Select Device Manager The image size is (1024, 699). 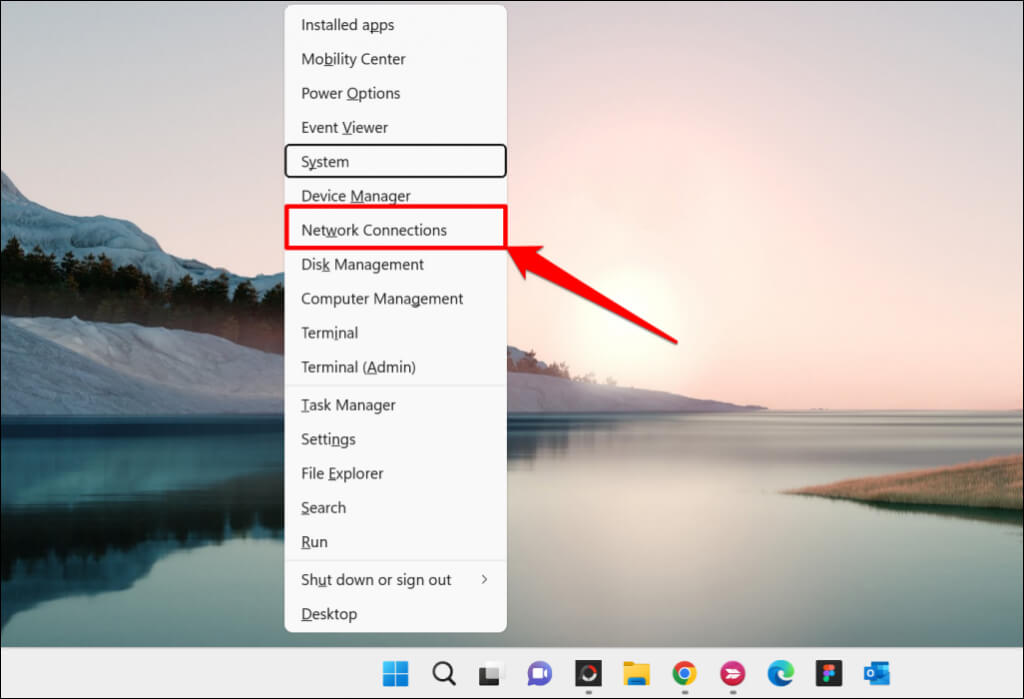pyautogui.click(x=355, y=195)
